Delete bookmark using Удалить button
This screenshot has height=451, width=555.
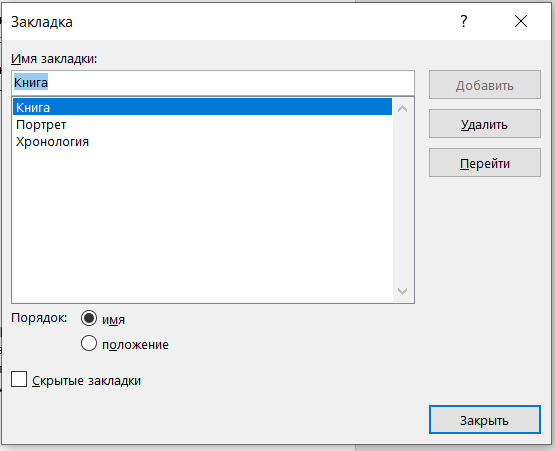coord(485,124)
